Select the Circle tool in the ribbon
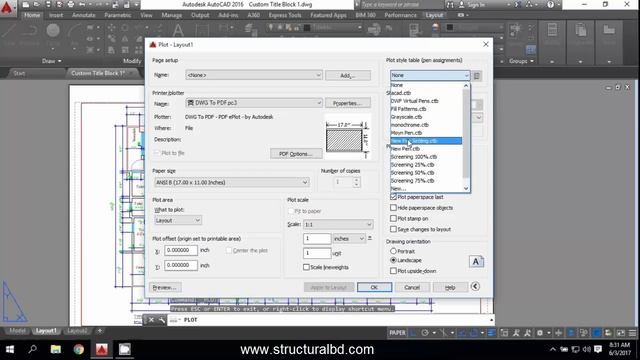Image resolution: width=640 pixels, height=360 pixels. (x=53, y=31)
